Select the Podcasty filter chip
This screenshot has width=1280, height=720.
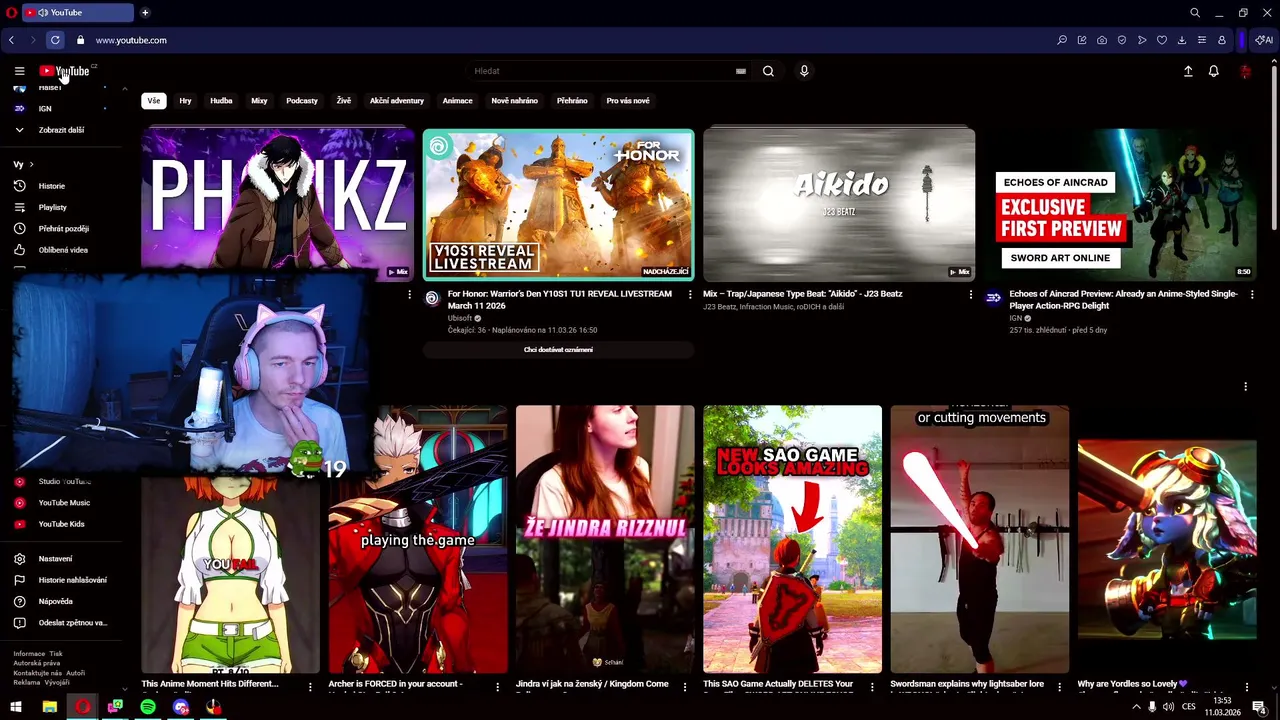tap(302, 101)
